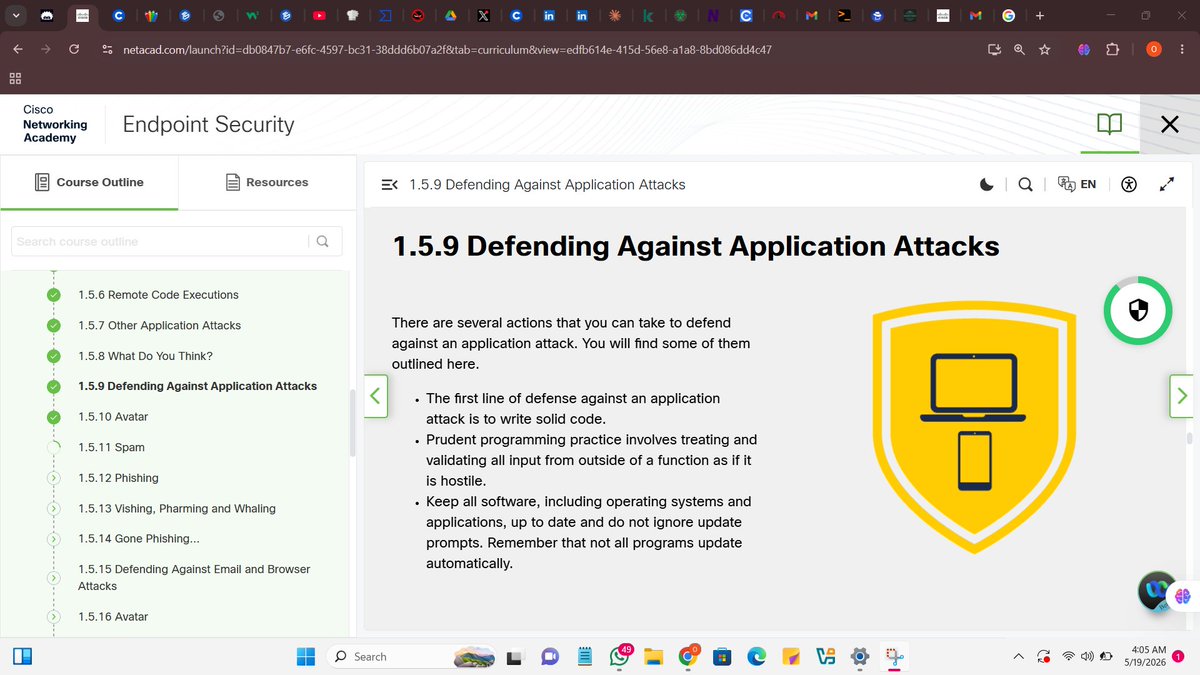Switch to the YouTube tab
The height and width of the screenshot is (675, 1200).
click(x=319, y=16)
